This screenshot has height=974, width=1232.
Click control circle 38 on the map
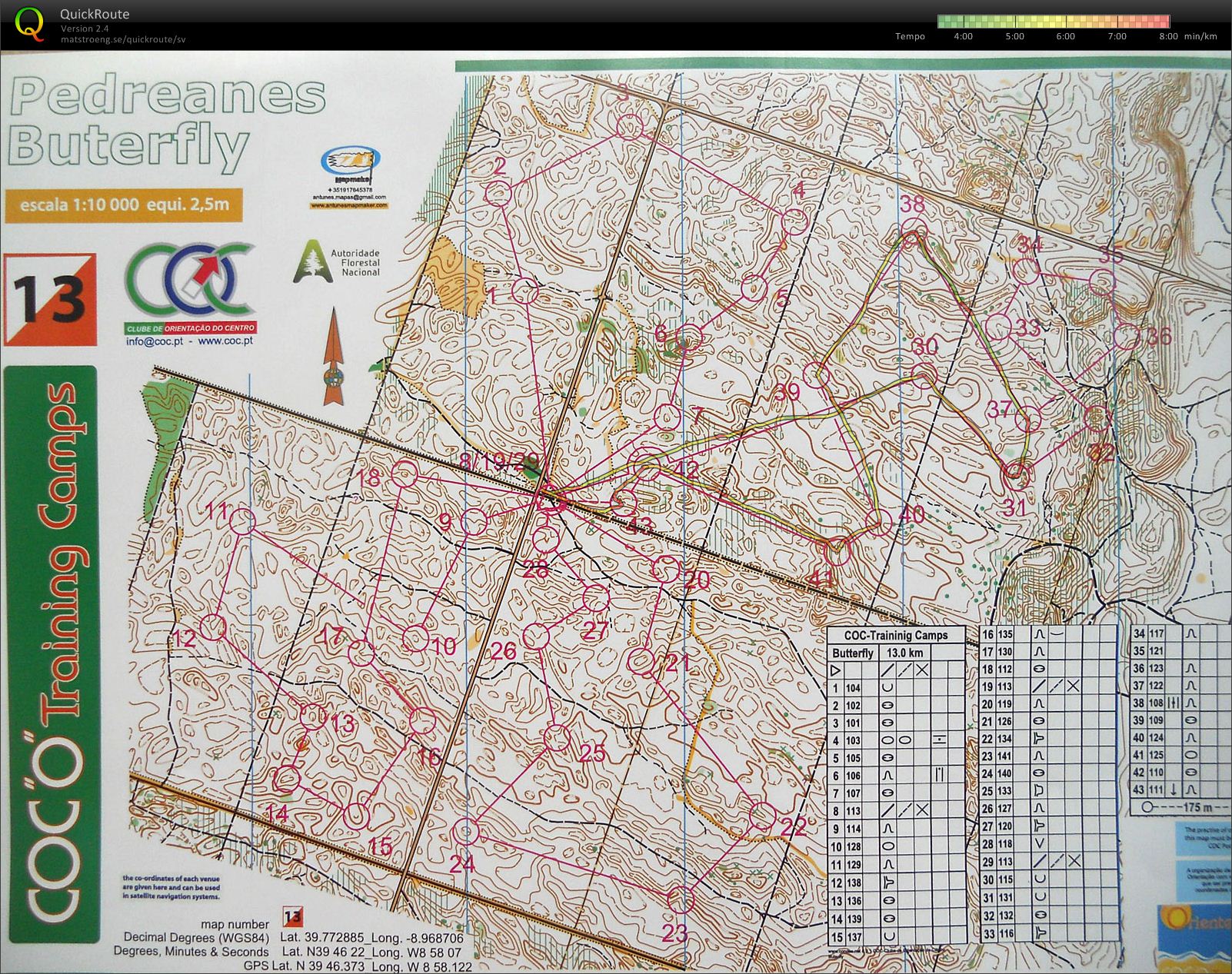pos(913,231)
